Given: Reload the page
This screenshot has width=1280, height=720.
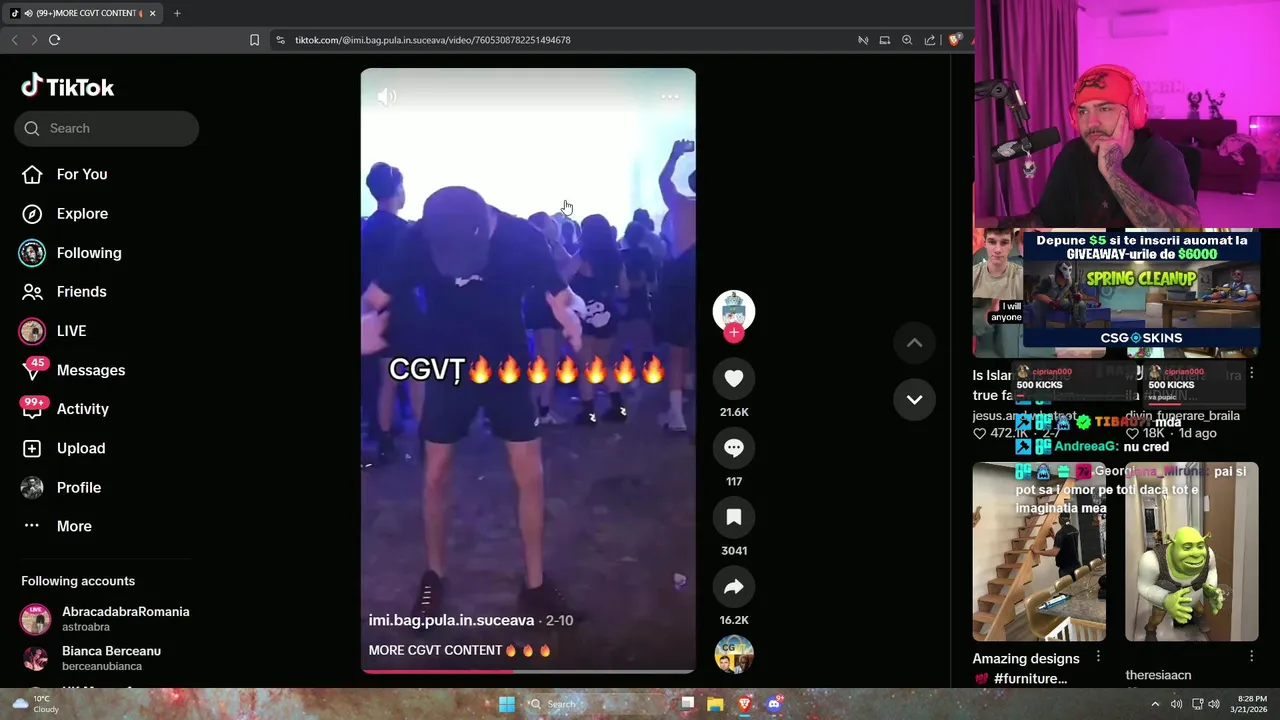Looking at the screenshot, I should click(x=55, y=40).
